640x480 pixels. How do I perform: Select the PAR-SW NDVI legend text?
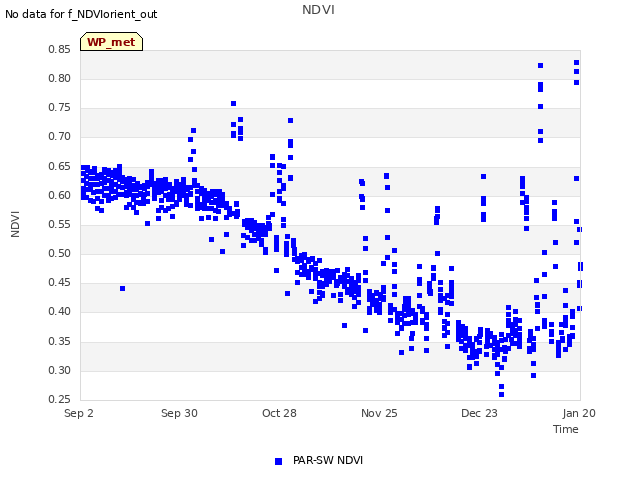click(328, 460)
